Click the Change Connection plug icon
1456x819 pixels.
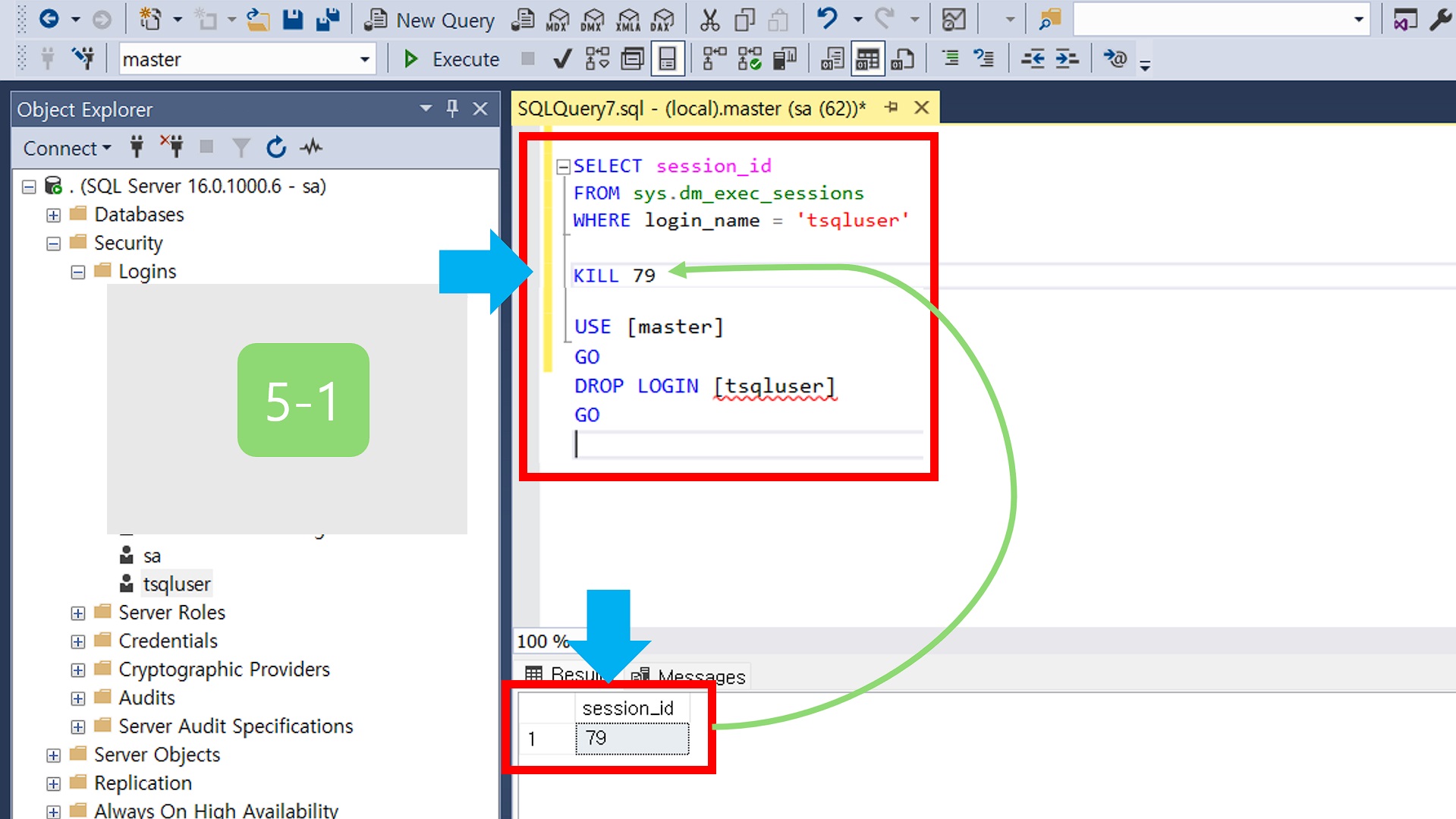pos(83,58)
